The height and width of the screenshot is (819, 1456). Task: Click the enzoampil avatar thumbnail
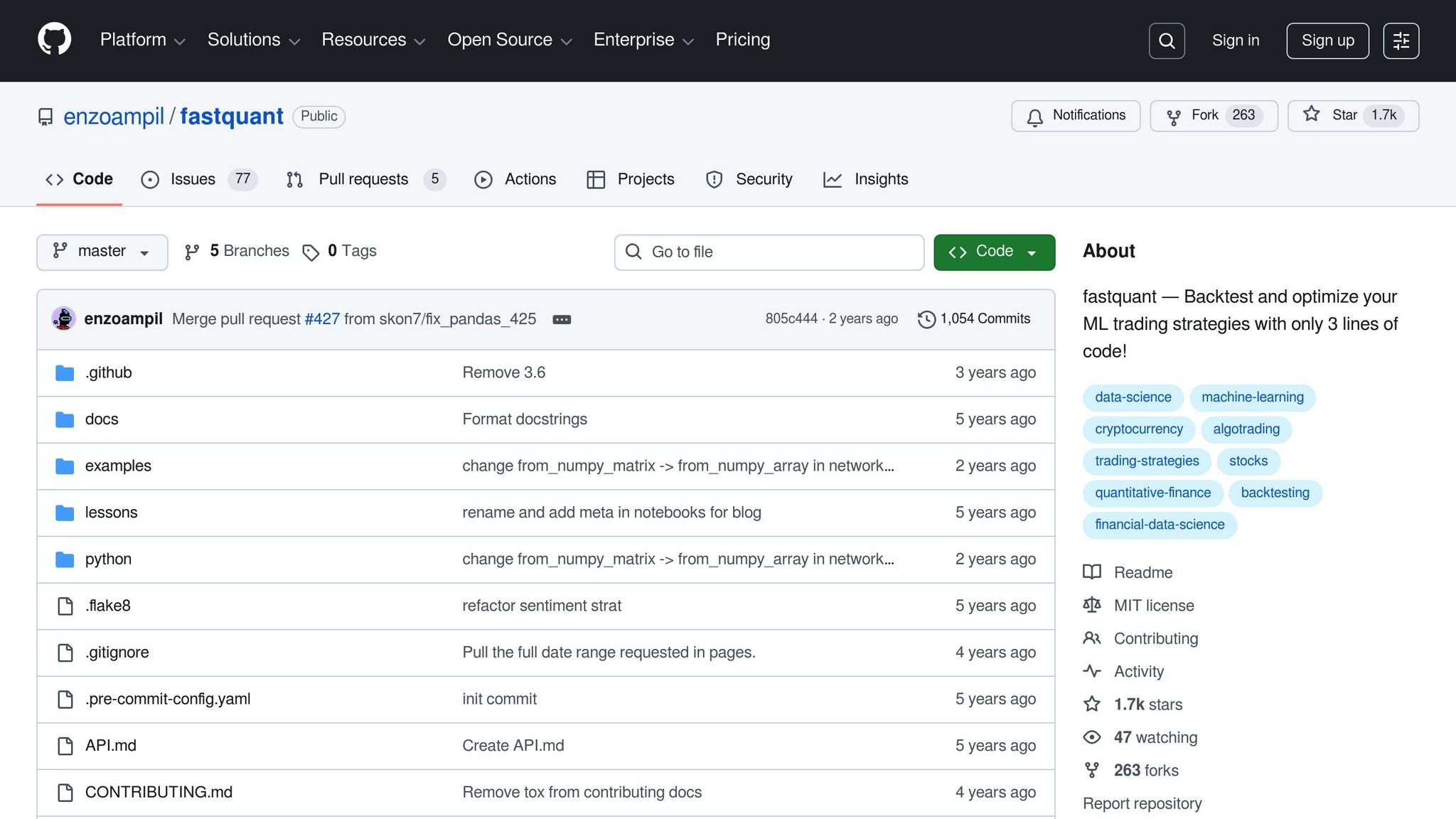(64, 318)
